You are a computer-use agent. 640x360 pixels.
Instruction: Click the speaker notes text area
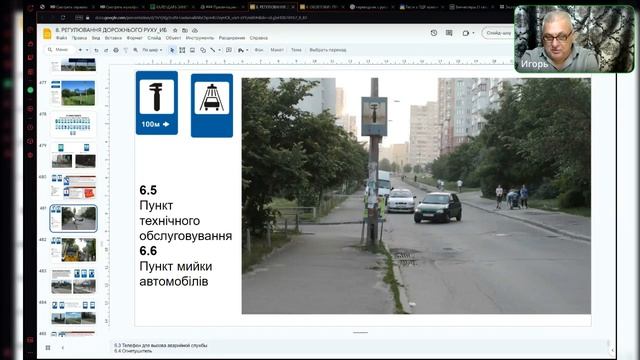(359, 348)
